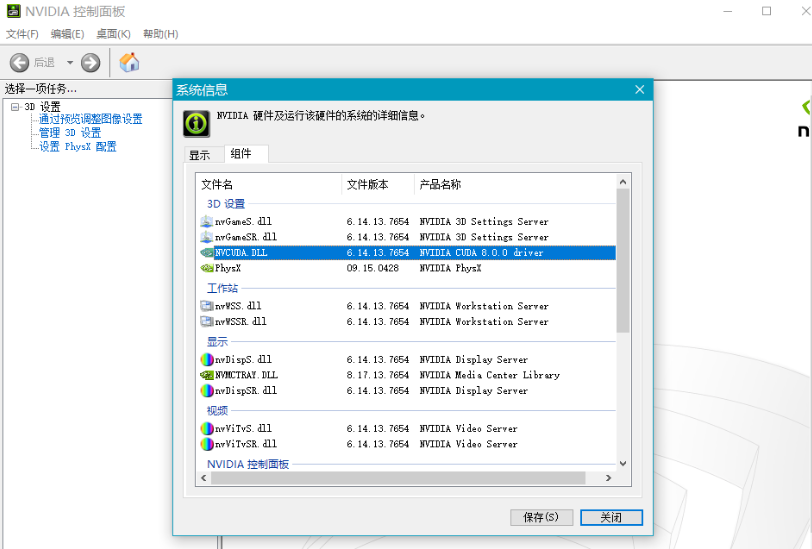Viewport: 812px width, 549px height.
Task: Open 管理 3D 设置 link
Action: point(70,133)
